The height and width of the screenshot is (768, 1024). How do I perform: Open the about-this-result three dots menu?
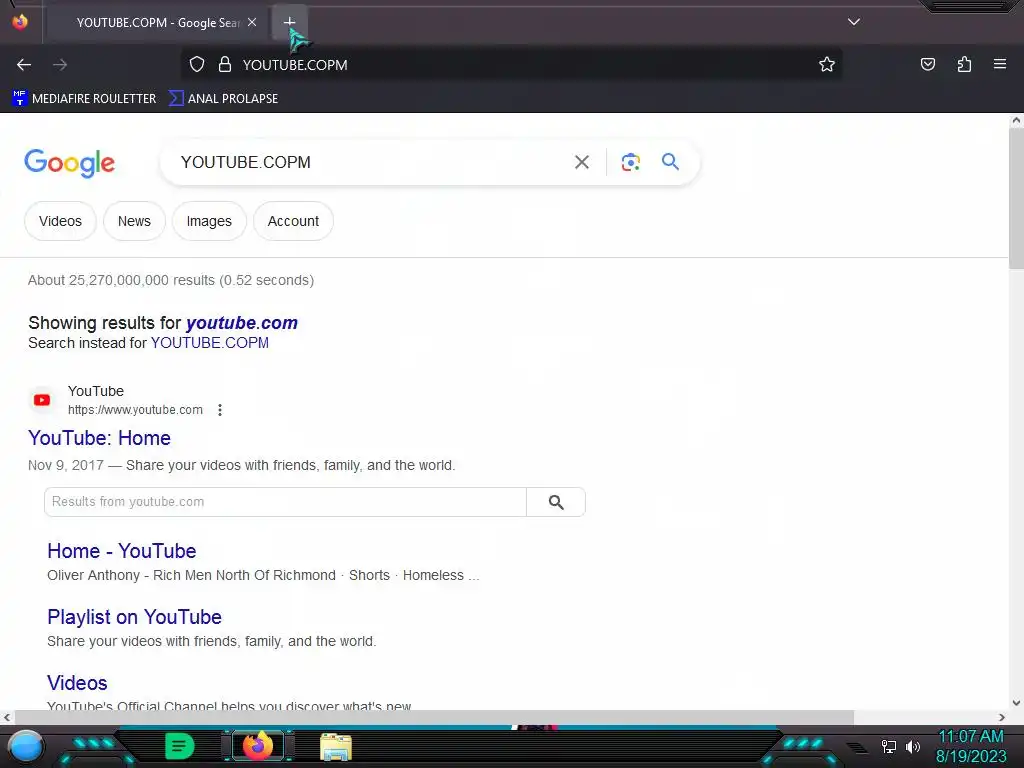point(220,410)
